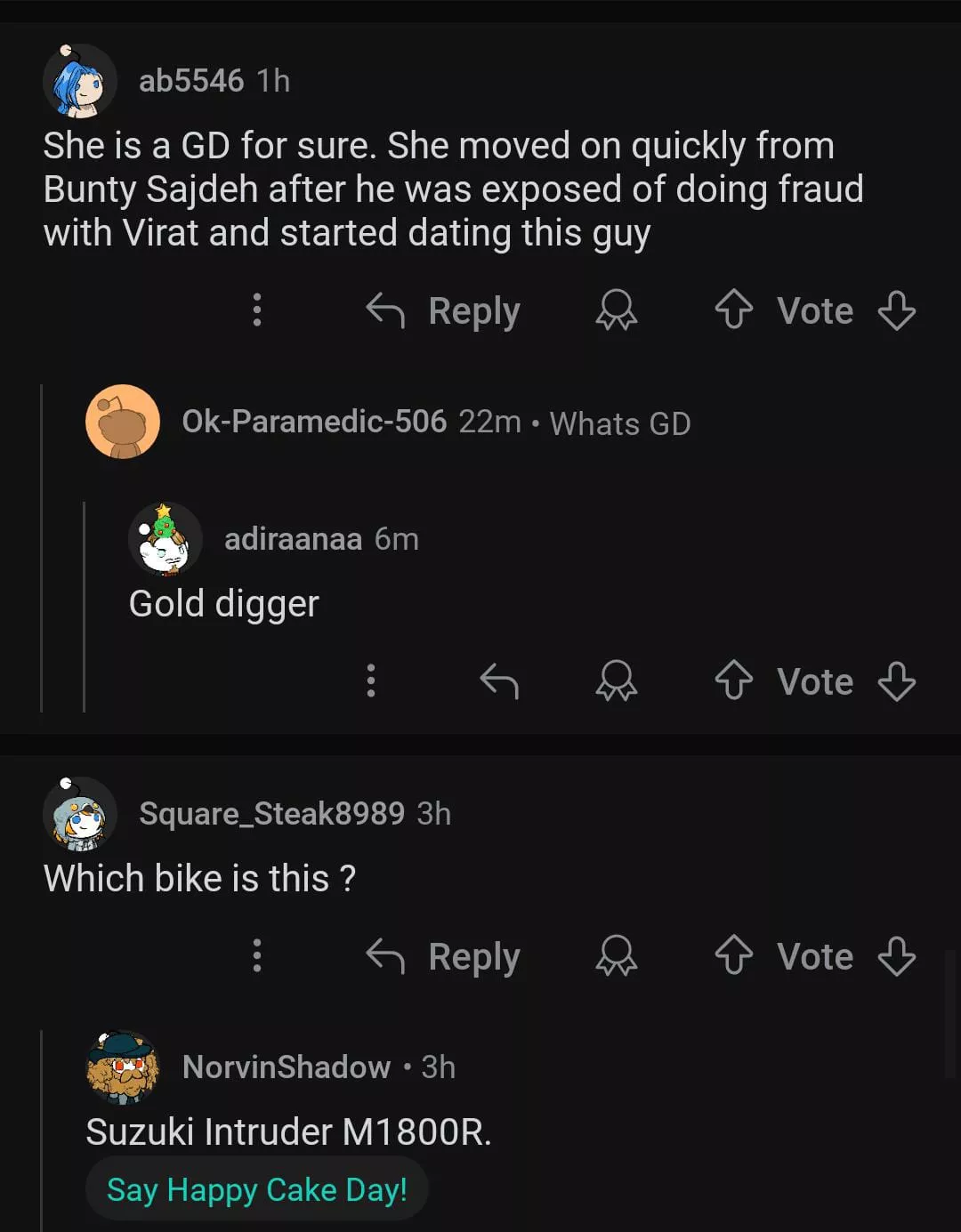
Task: Reply to ab5546's comment
Action: coord(443,310)
